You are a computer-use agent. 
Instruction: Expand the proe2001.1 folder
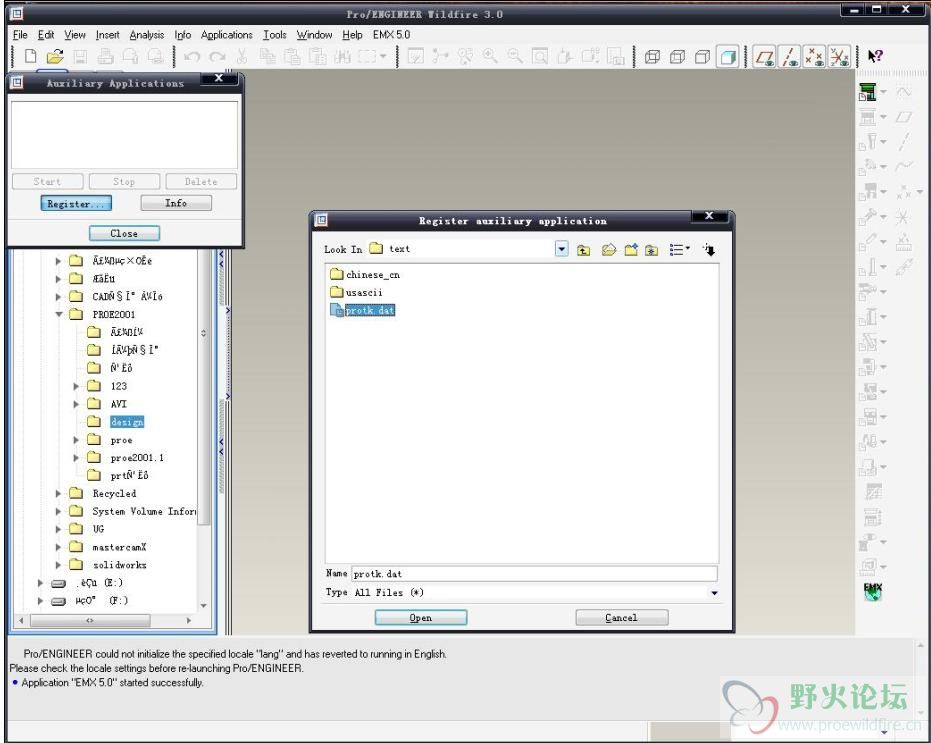(76, 458)
